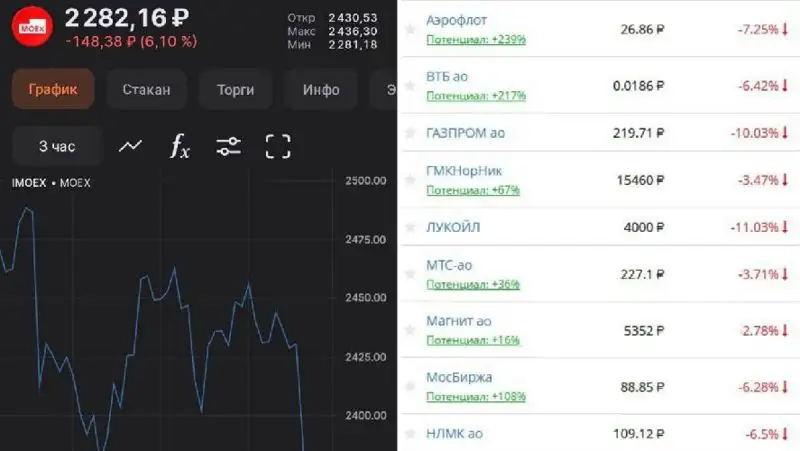Switch to the Стакан tab
800x451 pixels.
coord(146,89)
